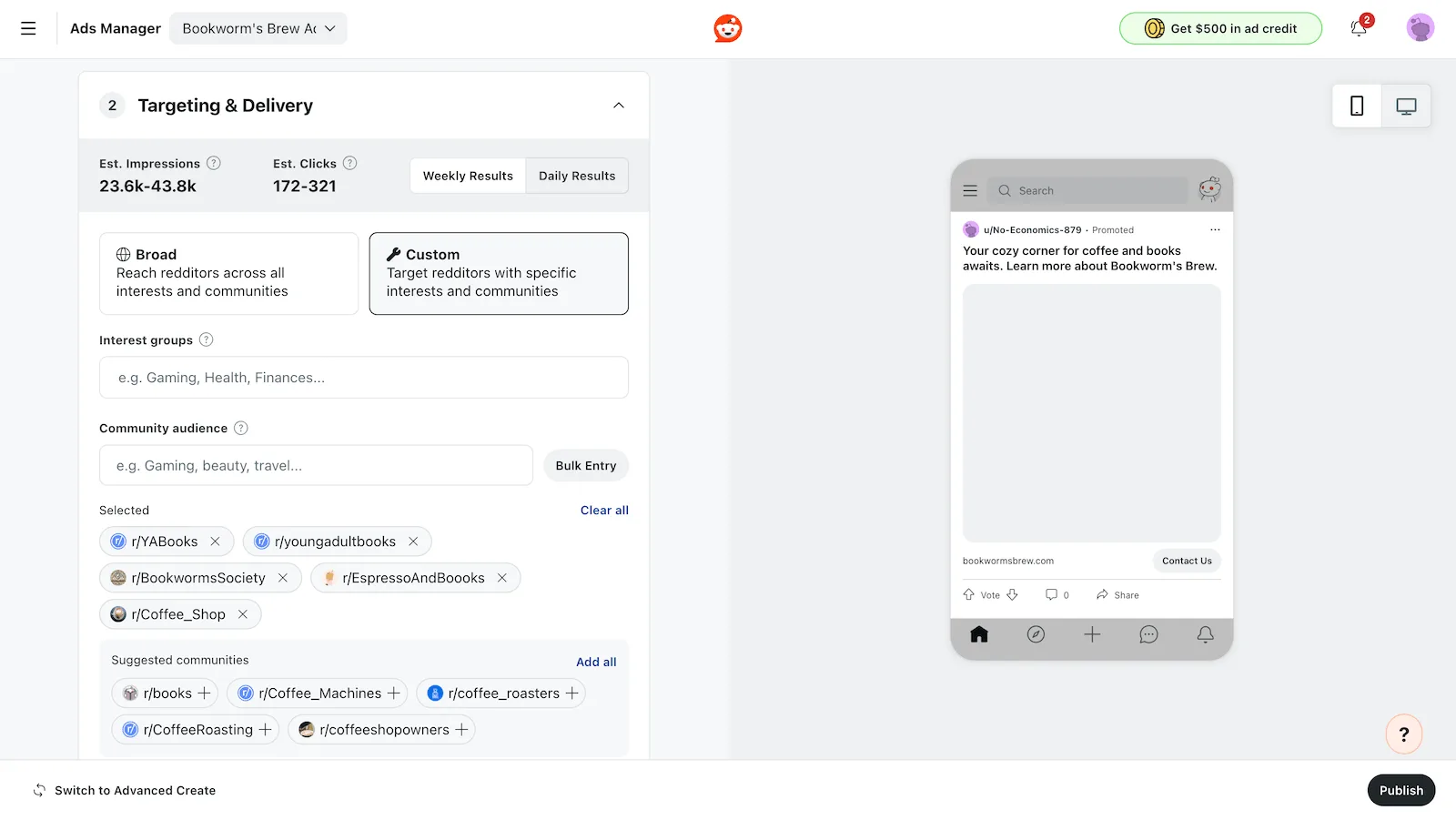Publish the ad campaign

point(1401,791)
